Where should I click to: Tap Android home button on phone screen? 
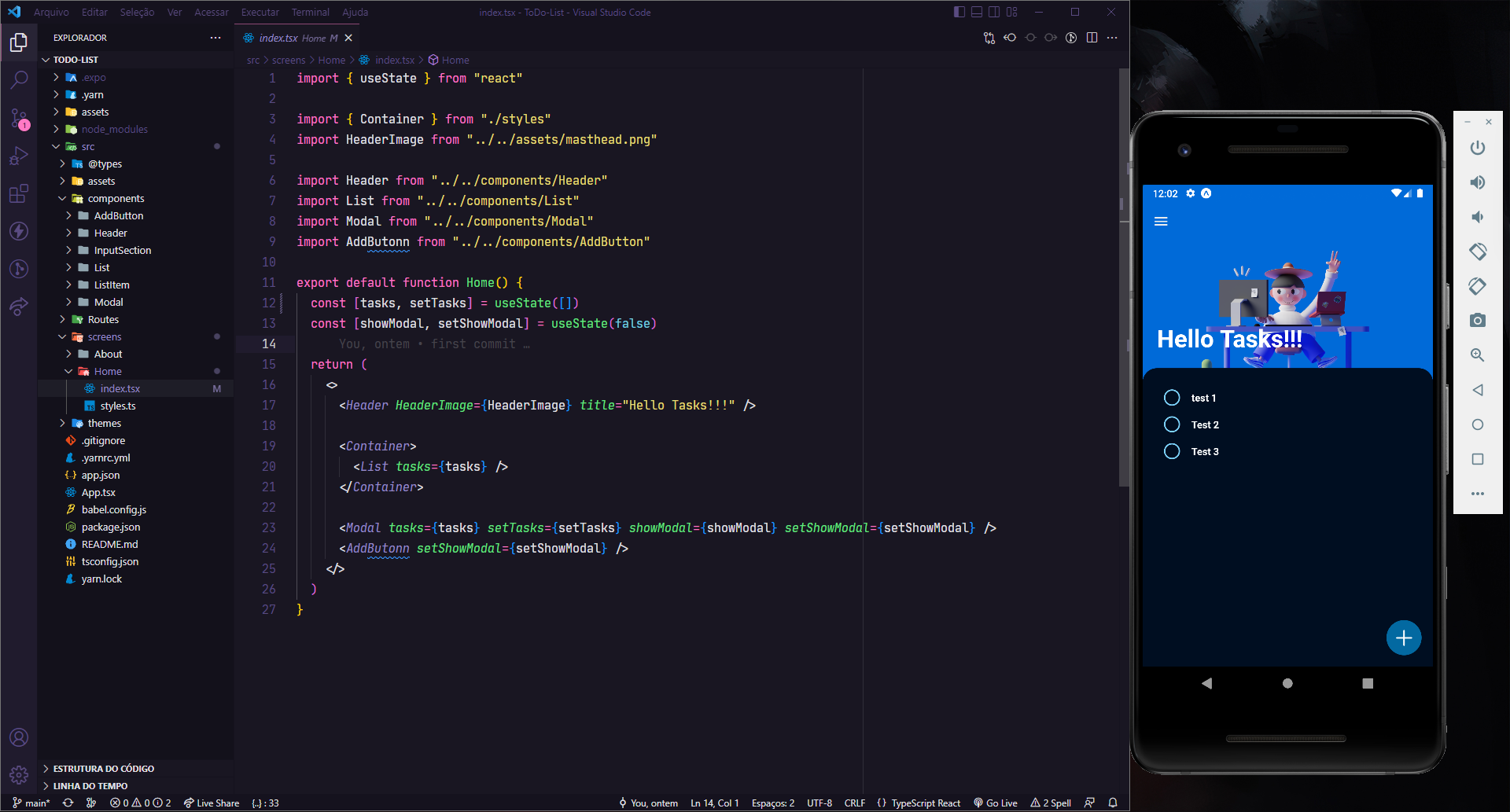pyautogui.click(x=1287, y=683)
